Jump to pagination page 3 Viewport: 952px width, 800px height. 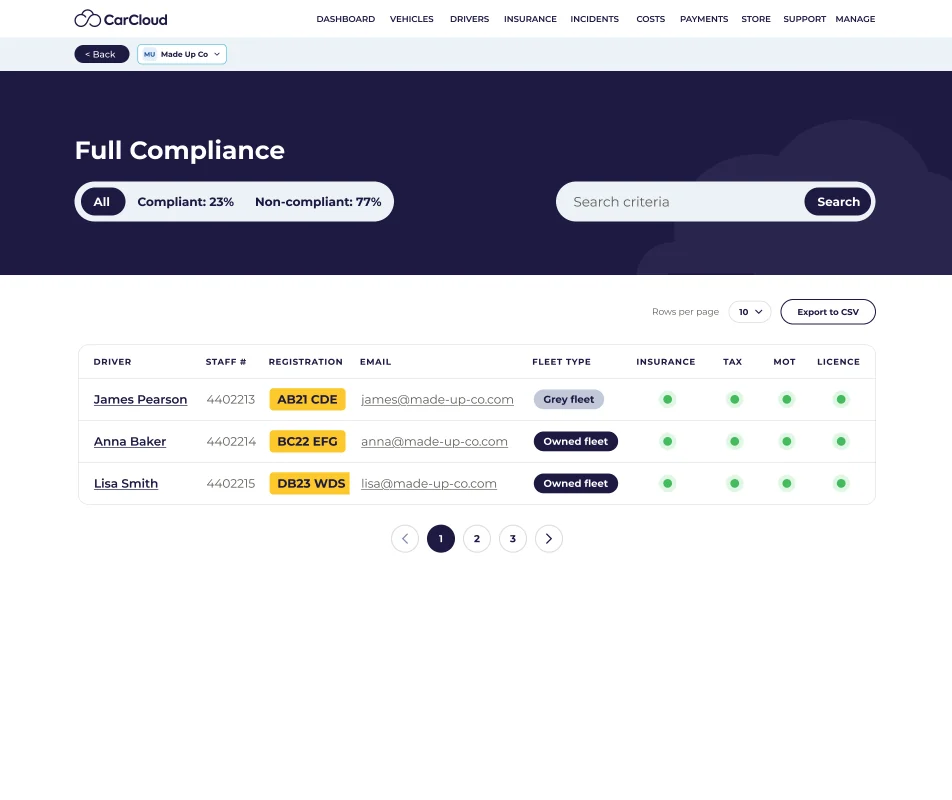click(x=512, y=538)
